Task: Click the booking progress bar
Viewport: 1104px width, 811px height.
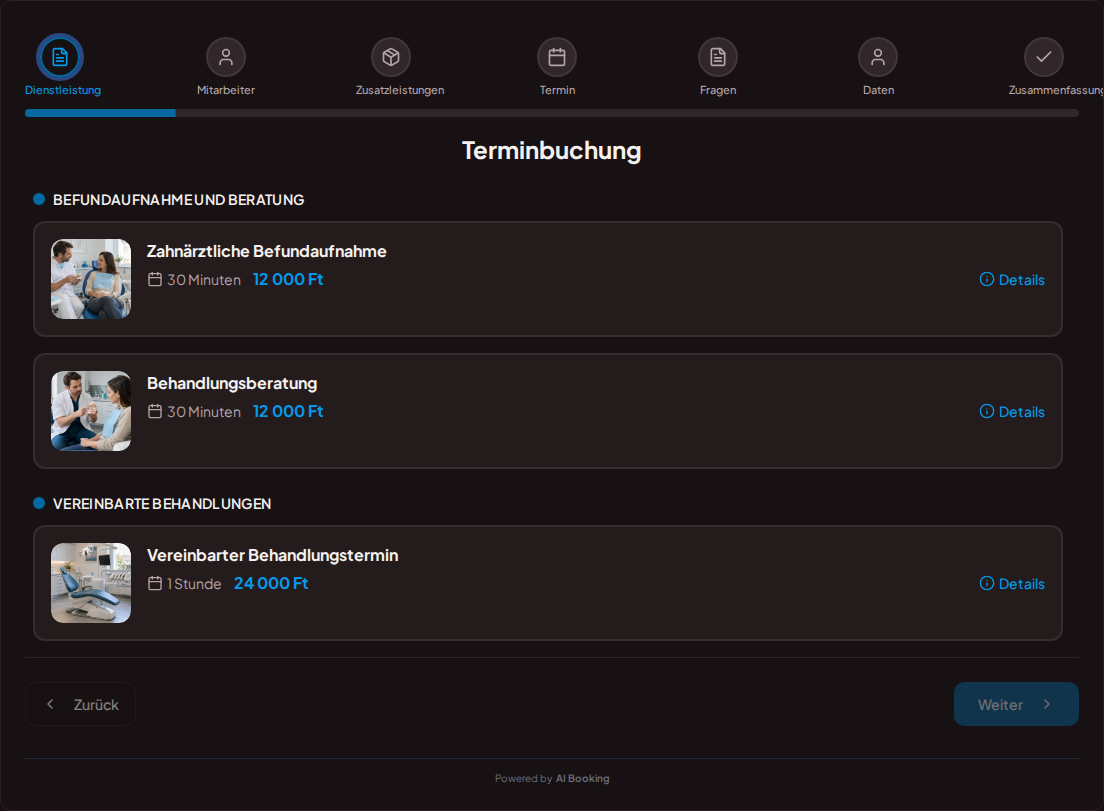Action: coord(551,113)
